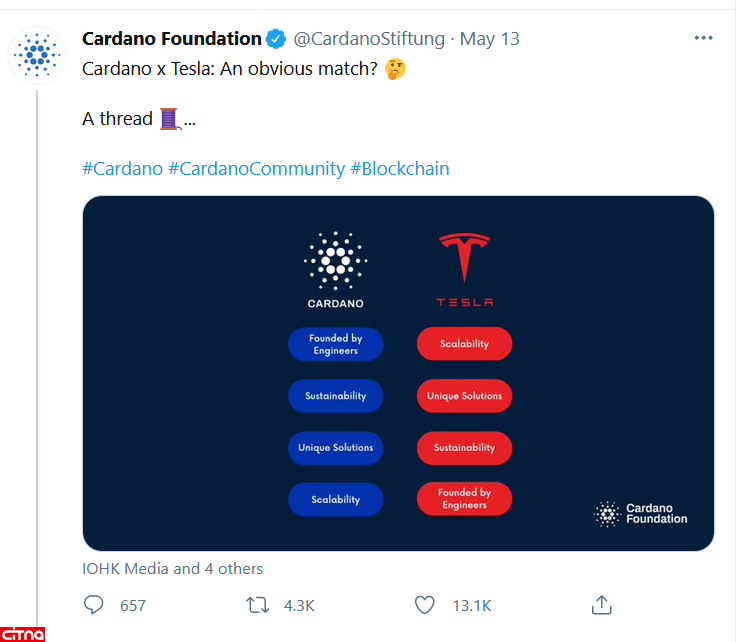Open the May 13 tweet timestamp

pos(490,39)
